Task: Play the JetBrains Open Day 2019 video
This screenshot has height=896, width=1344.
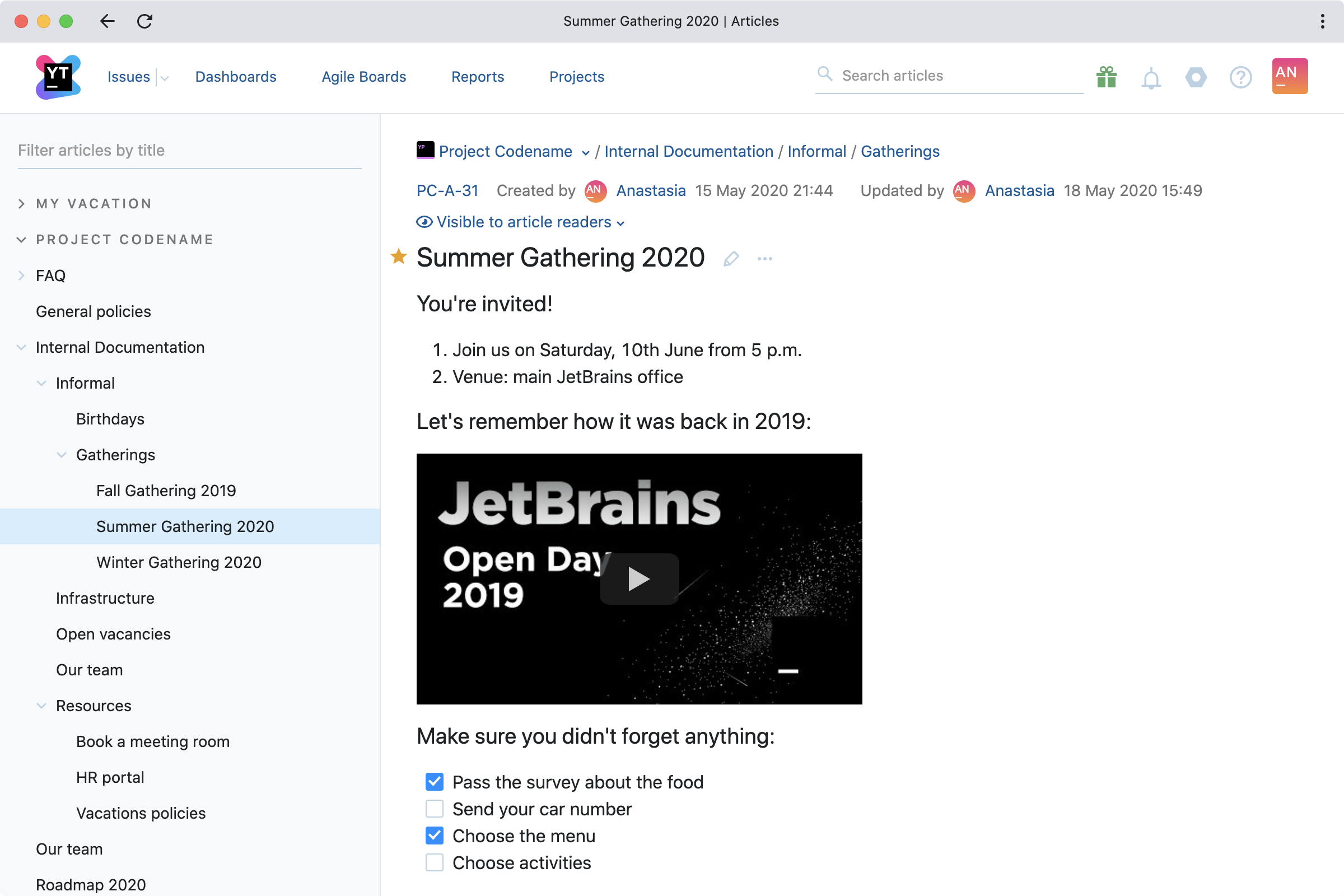Action: coord(639,578)
